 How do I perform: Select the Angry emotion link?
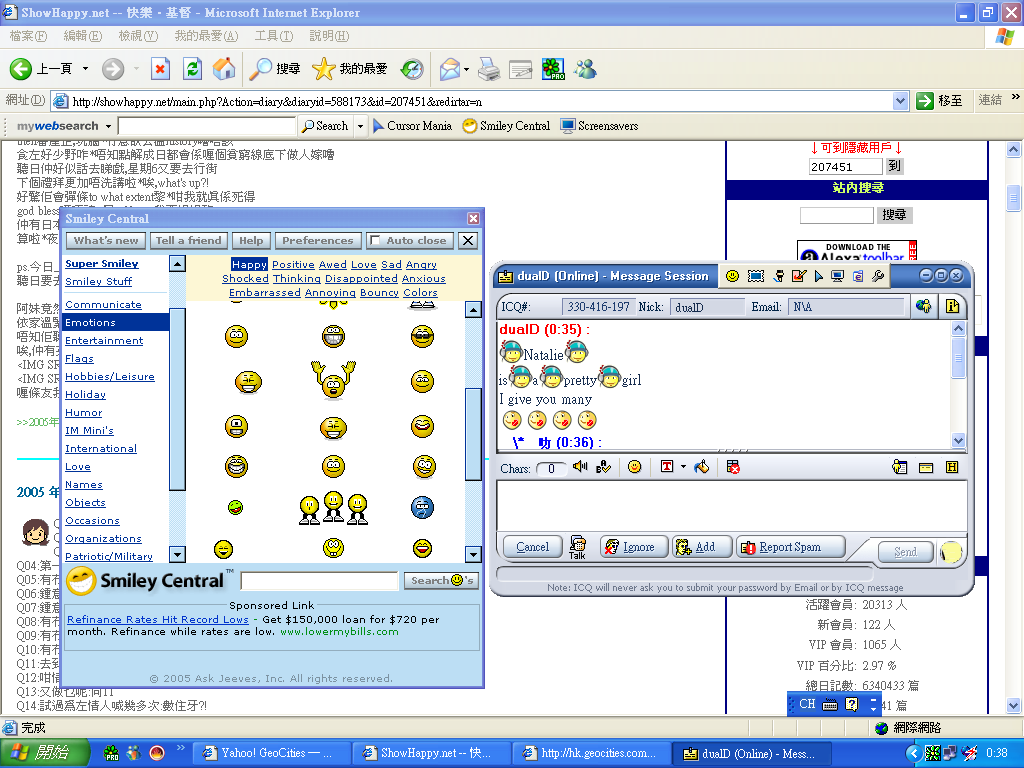(x=421, y=264)
